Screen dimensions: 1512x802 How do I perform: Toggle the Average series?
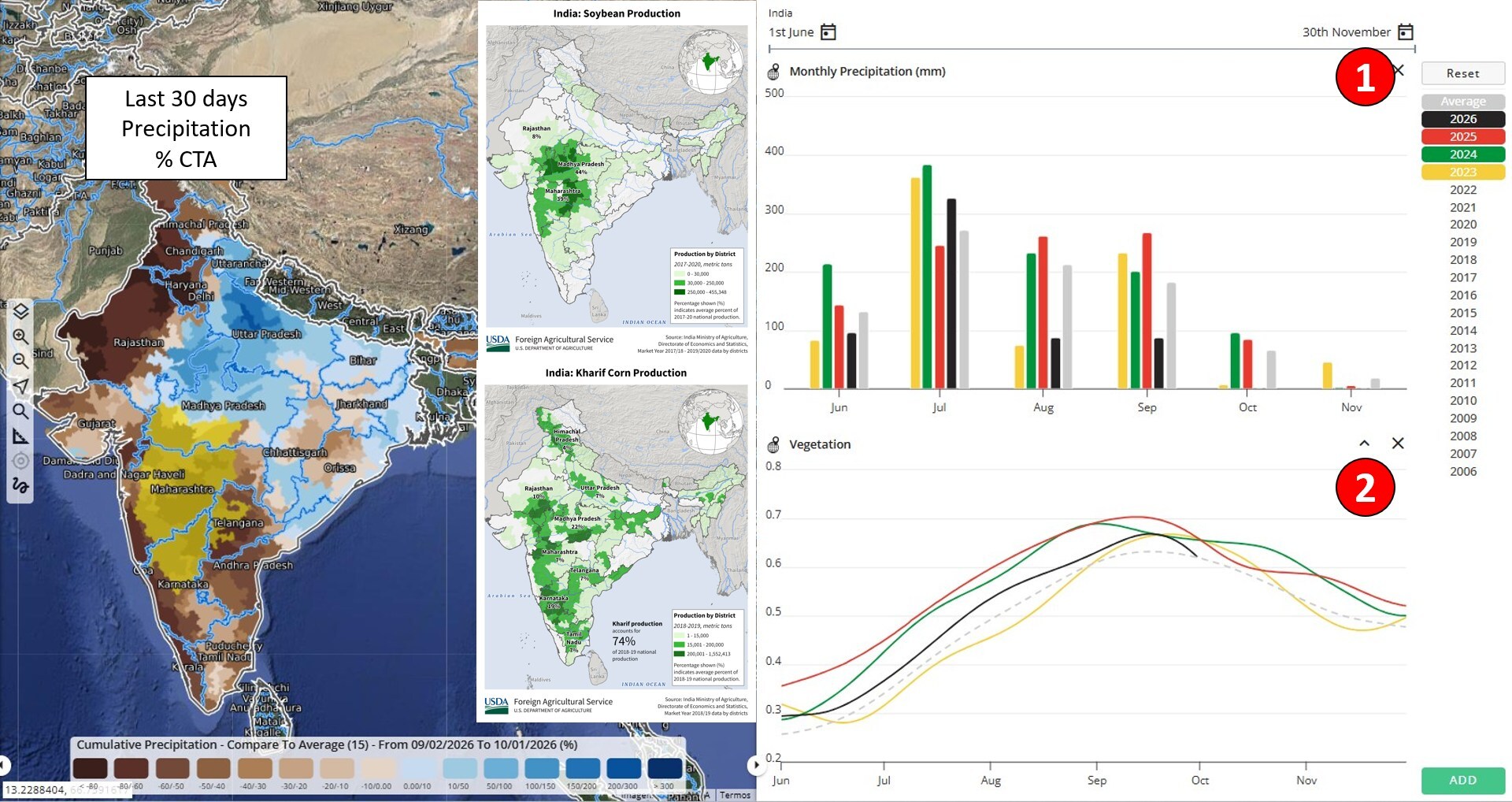pyautogui.click(x=1463, y=102)
